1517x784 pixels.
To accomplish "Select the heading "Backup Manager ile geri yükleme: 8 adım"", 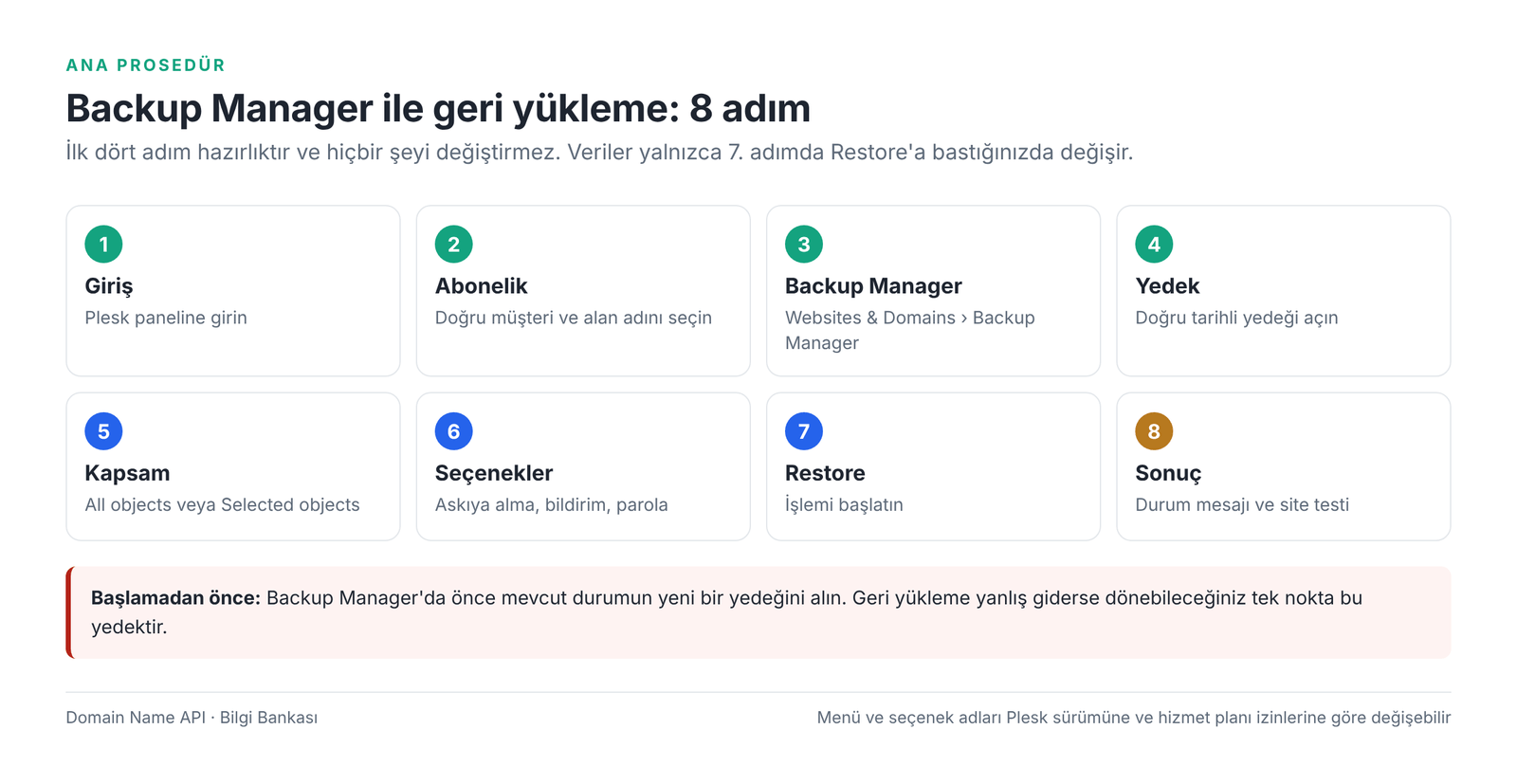I will (438, 108).
